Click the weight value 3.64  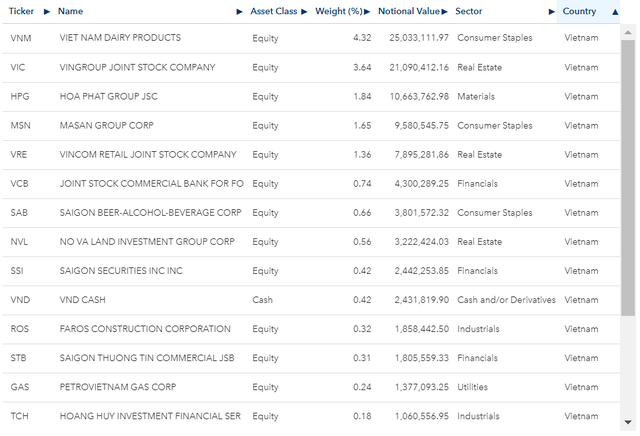pos(362,67)
